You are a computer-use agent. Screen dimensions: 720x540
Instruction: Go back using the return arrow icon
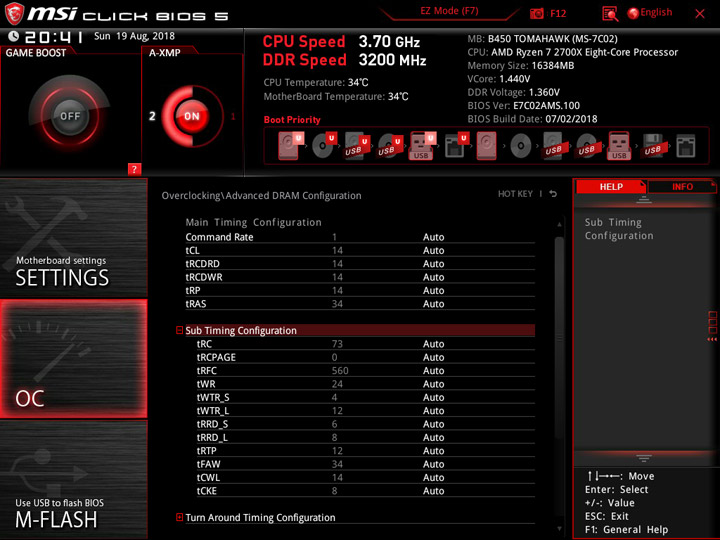pyautogui.click(x=553, y=194)
